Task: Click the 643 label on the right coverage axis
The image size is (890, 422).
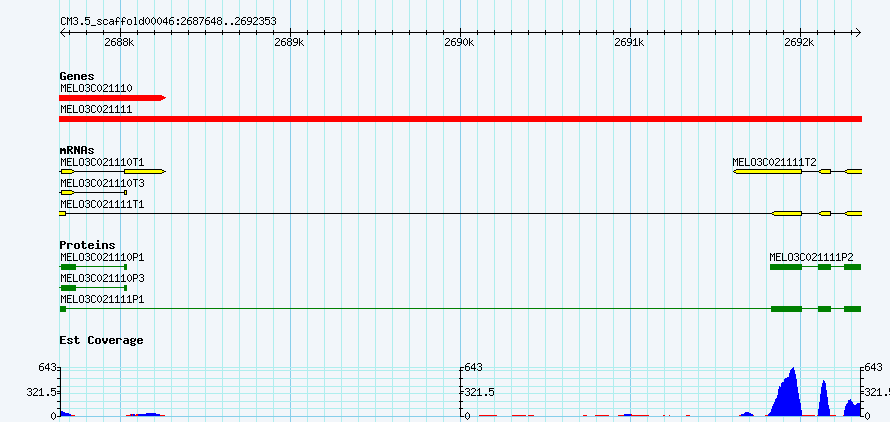Action: [874, 367]
